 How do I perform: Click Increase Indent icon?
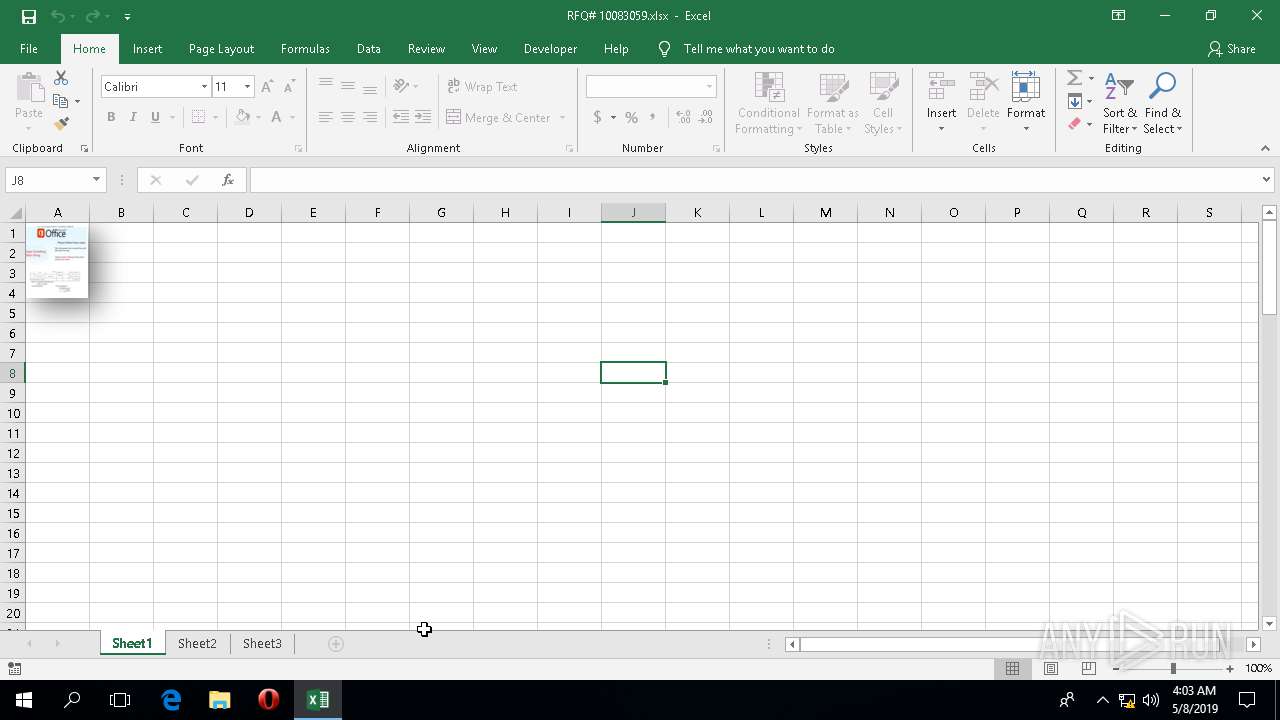[423, 117]
